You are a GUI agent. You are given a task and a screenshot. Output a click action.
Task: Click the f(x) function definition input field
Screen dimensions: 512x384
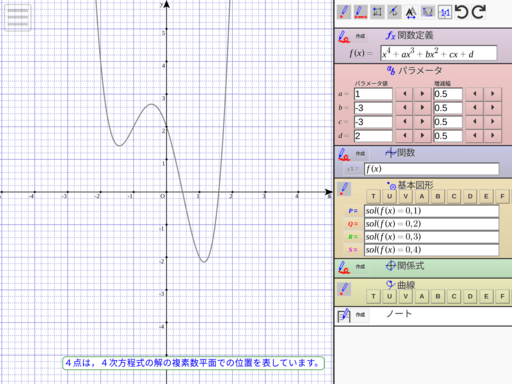tap(439, 53)
